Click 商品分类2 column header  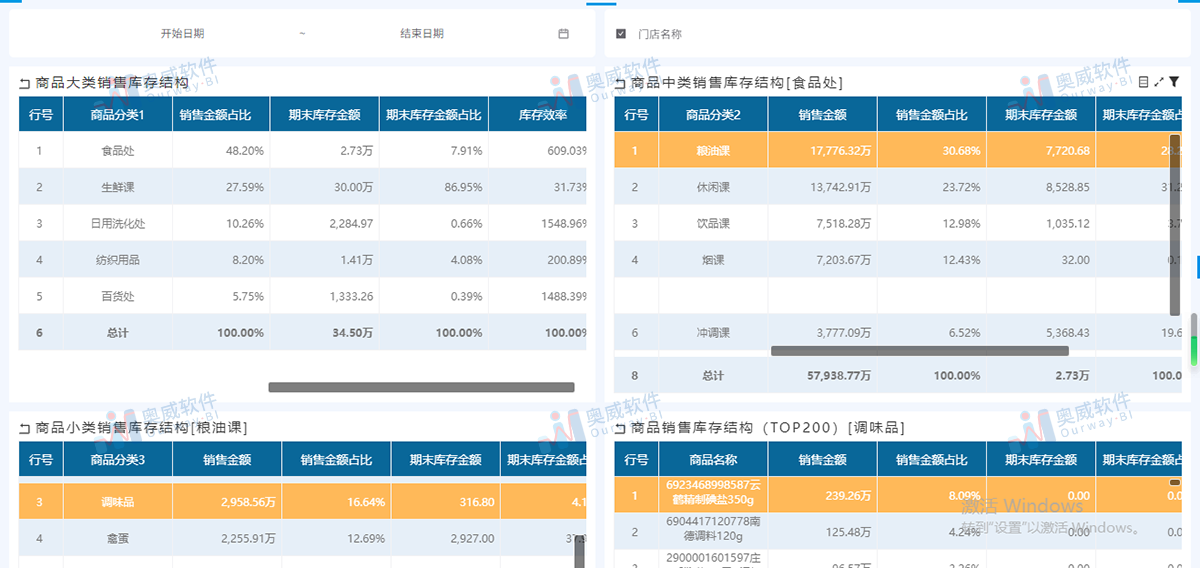tap(713, 115)
